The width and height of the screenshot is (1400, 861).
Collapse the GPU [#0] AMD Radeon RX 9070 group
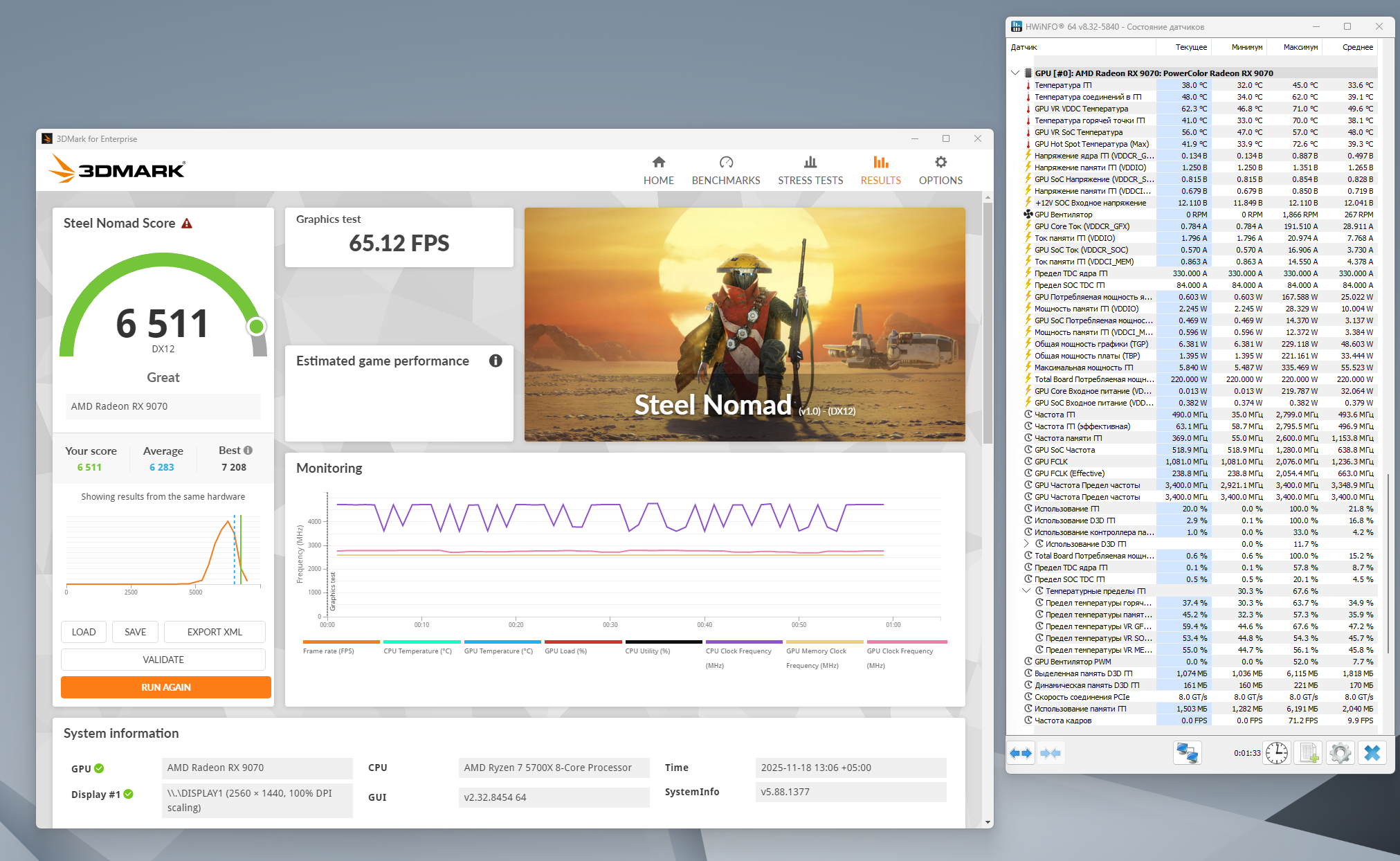pyautogui.click(x=1015, y=73)
